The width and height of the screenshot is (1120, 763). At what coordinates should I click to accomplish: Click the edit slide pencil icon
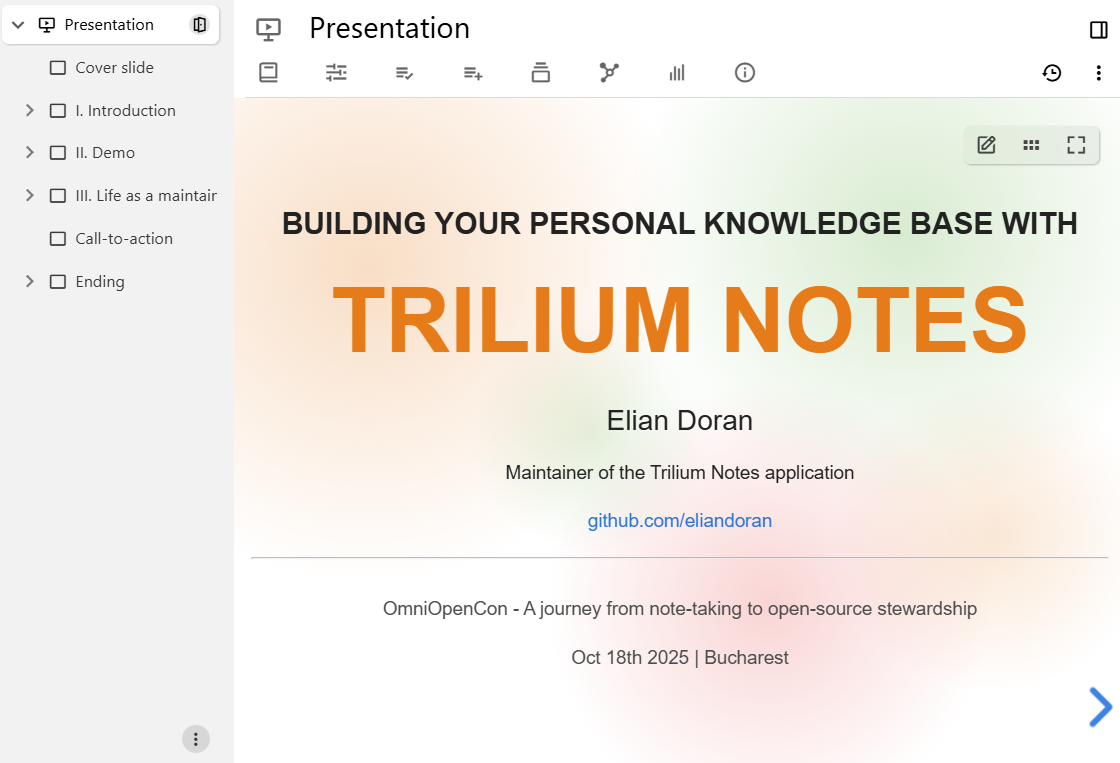click(986, 145)
